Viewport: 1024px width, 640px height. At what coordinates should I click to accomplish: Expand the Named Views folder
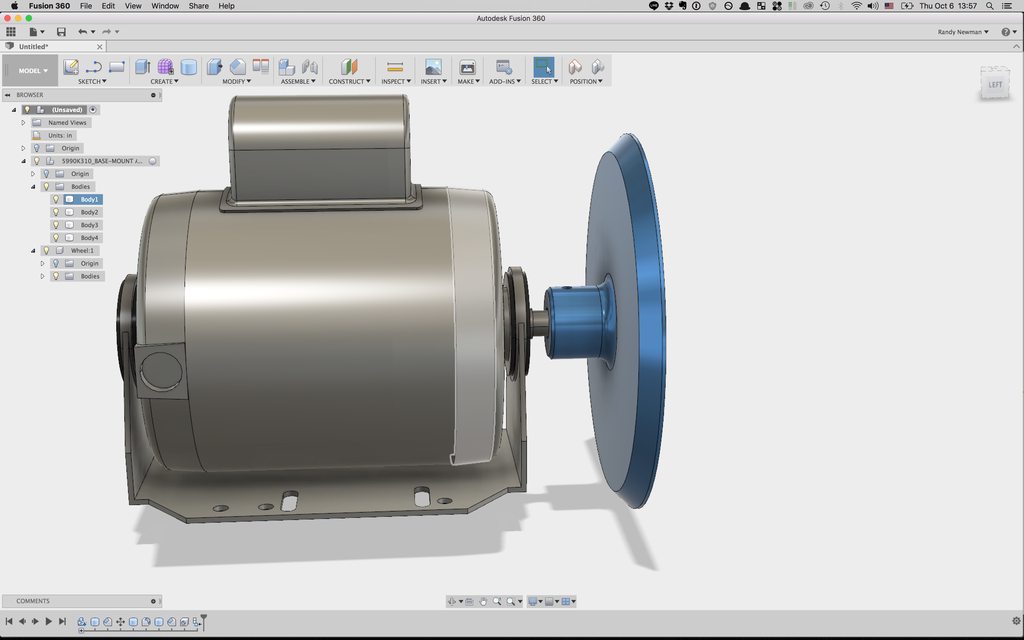click(x=23, y=122)
